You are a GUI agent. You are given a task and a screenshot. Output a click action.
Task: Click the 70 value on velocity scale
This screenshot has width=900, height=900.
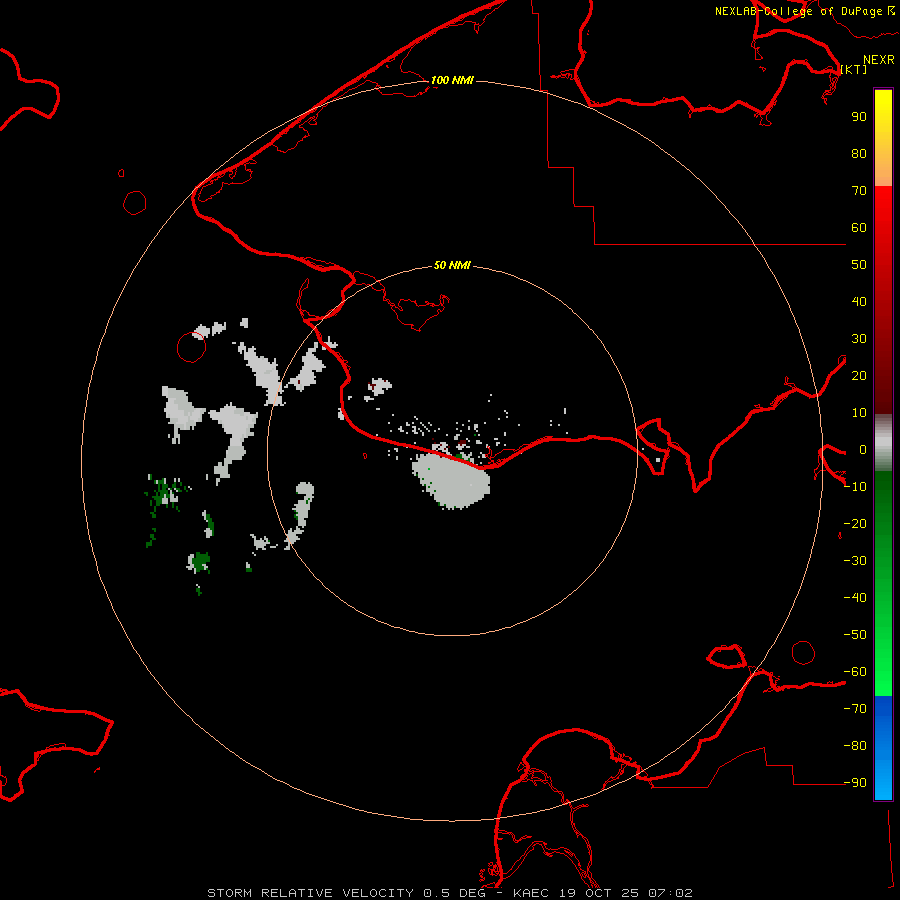[859, 191]
